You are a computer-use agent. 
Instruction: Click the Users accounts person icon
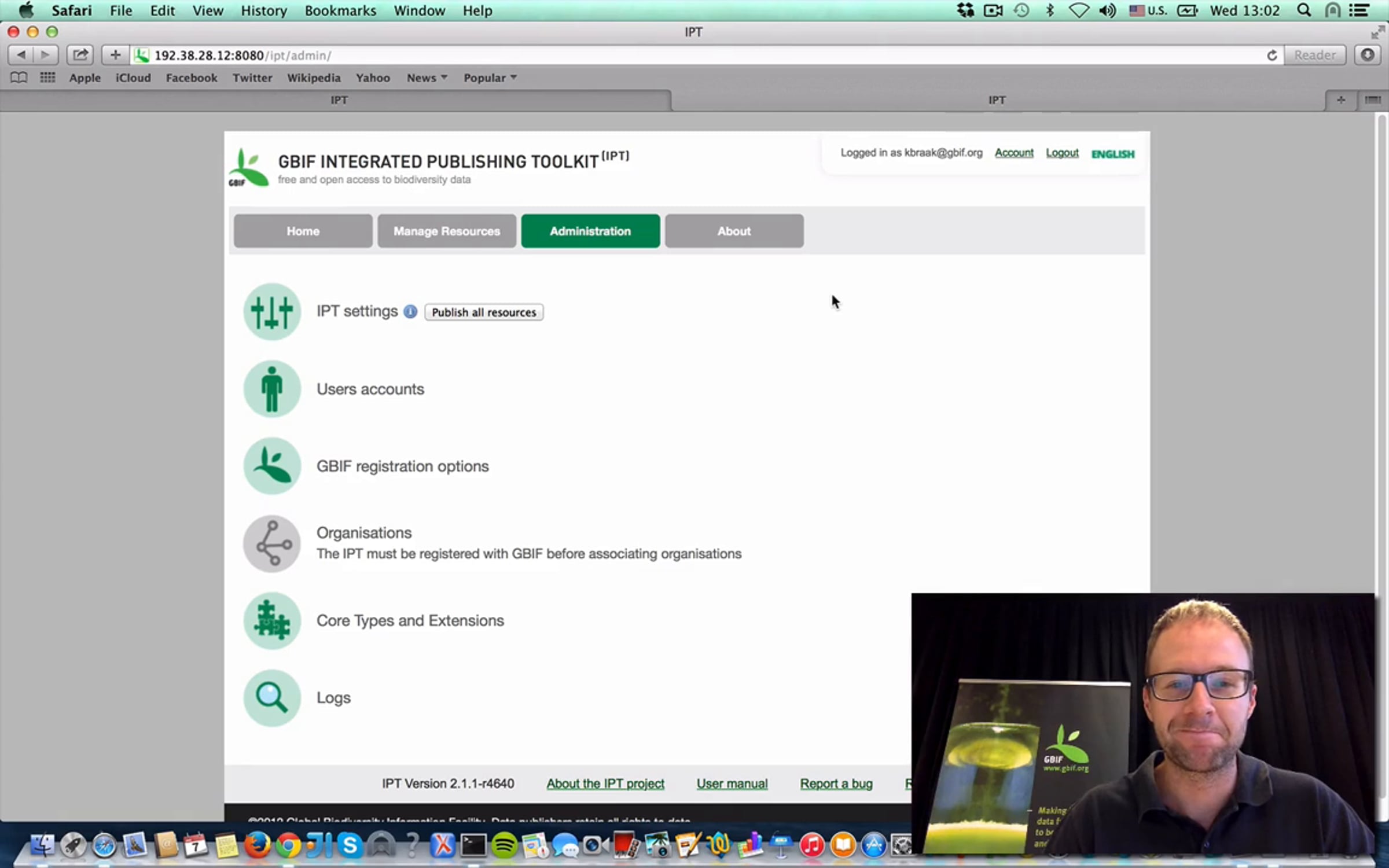point(272,389)
